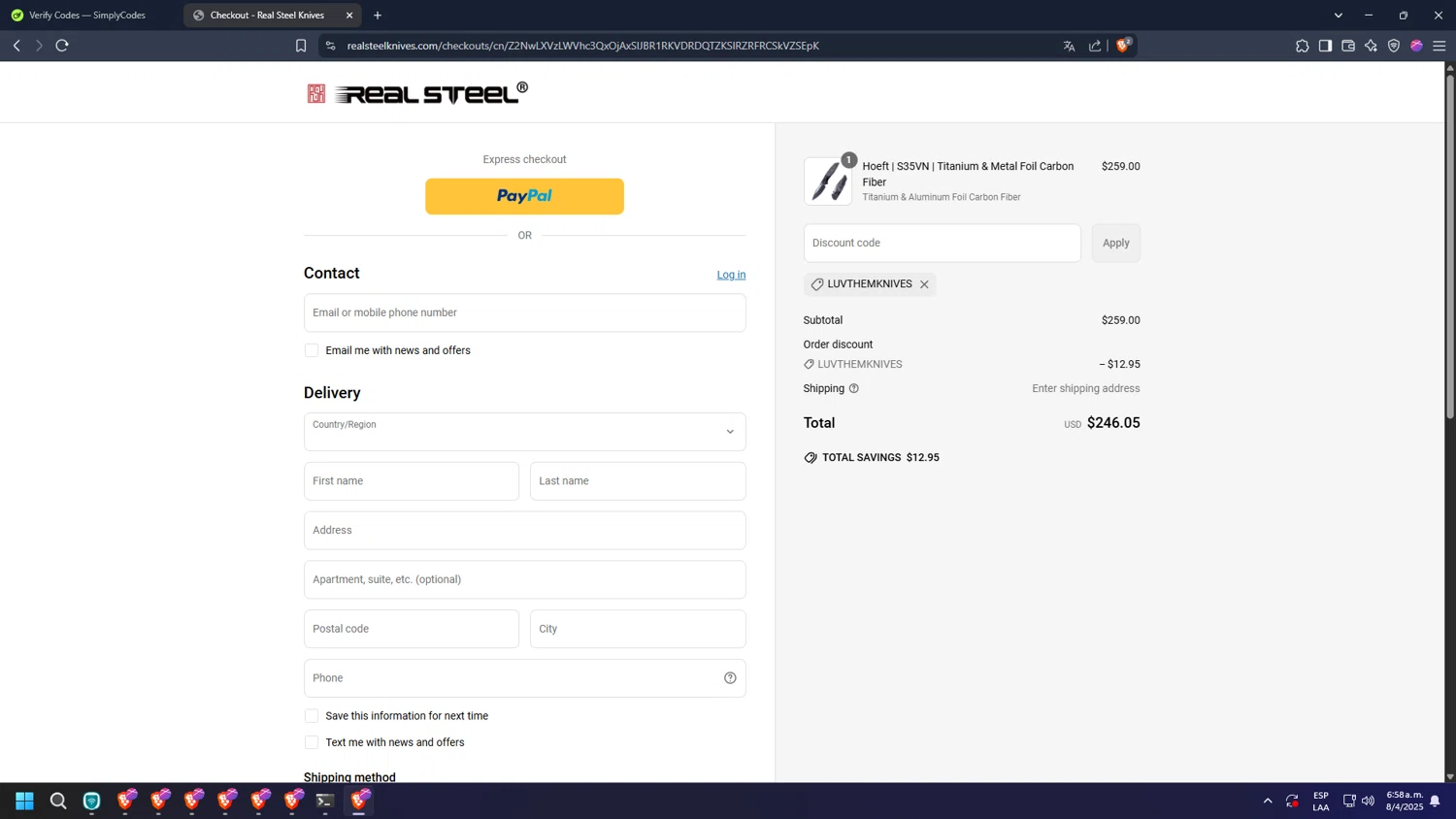Open the tab search dropdown arrow
Viewport: 1456px width, 819px height.
1338,16
